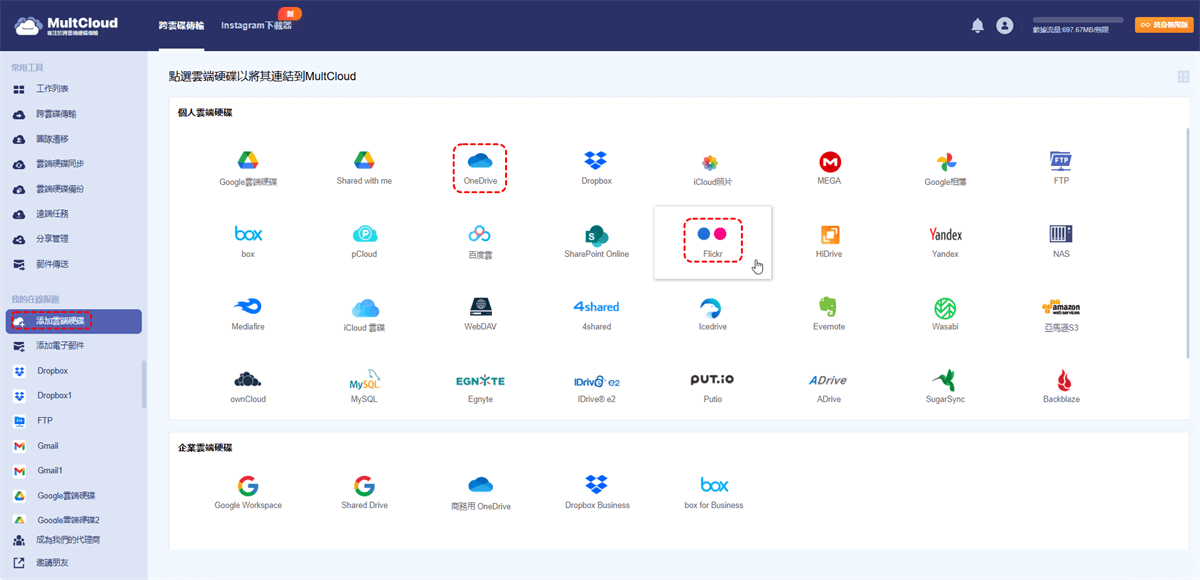1200x580 pixels.
Task: Choose the personal box cloud icon
Action: pyautogui.click(x=248, y=233)
